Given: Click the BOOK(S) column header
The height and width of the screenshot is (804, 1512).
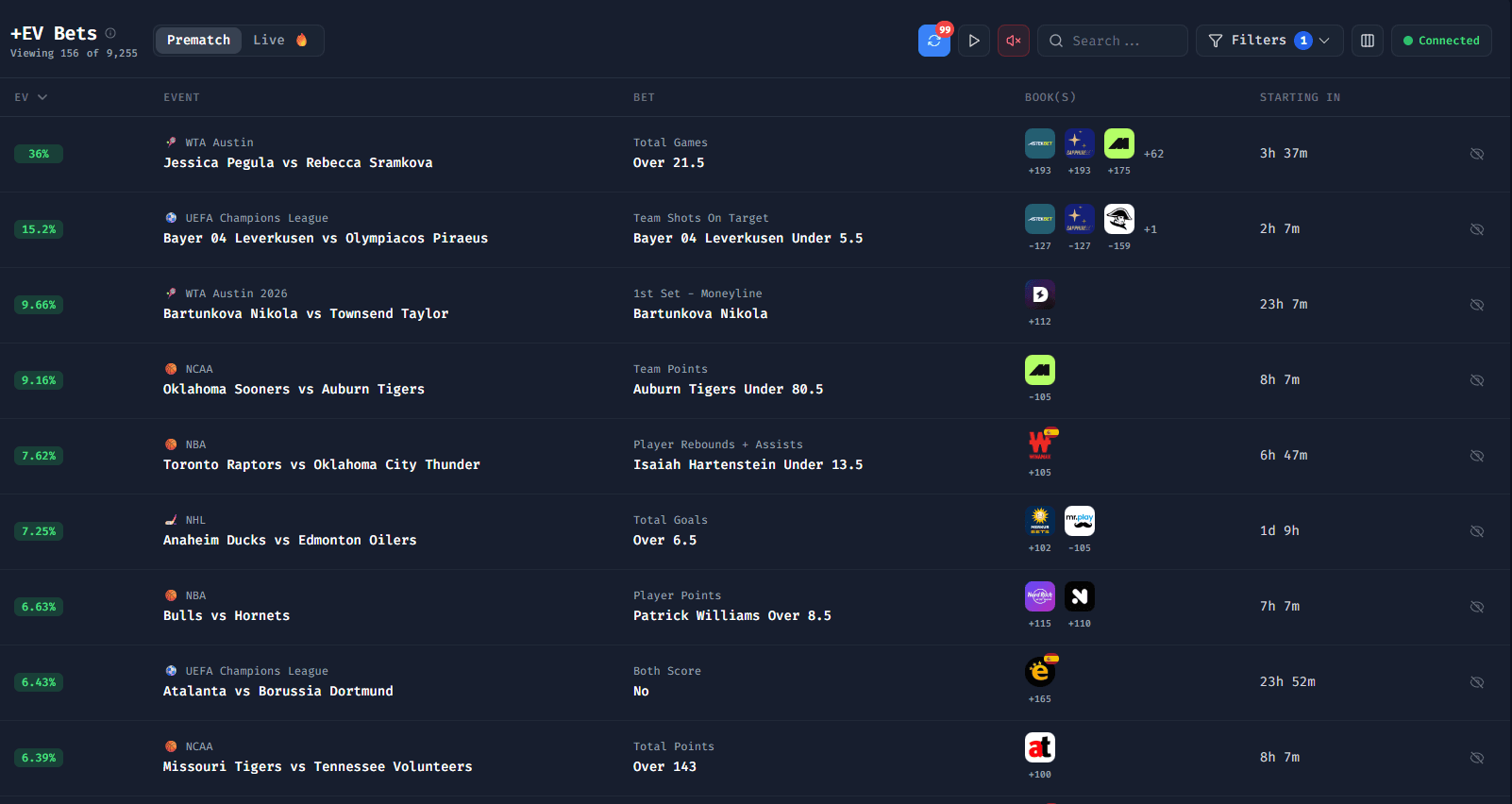Looking at the screenshot, I should click(x=1050, y=97).
